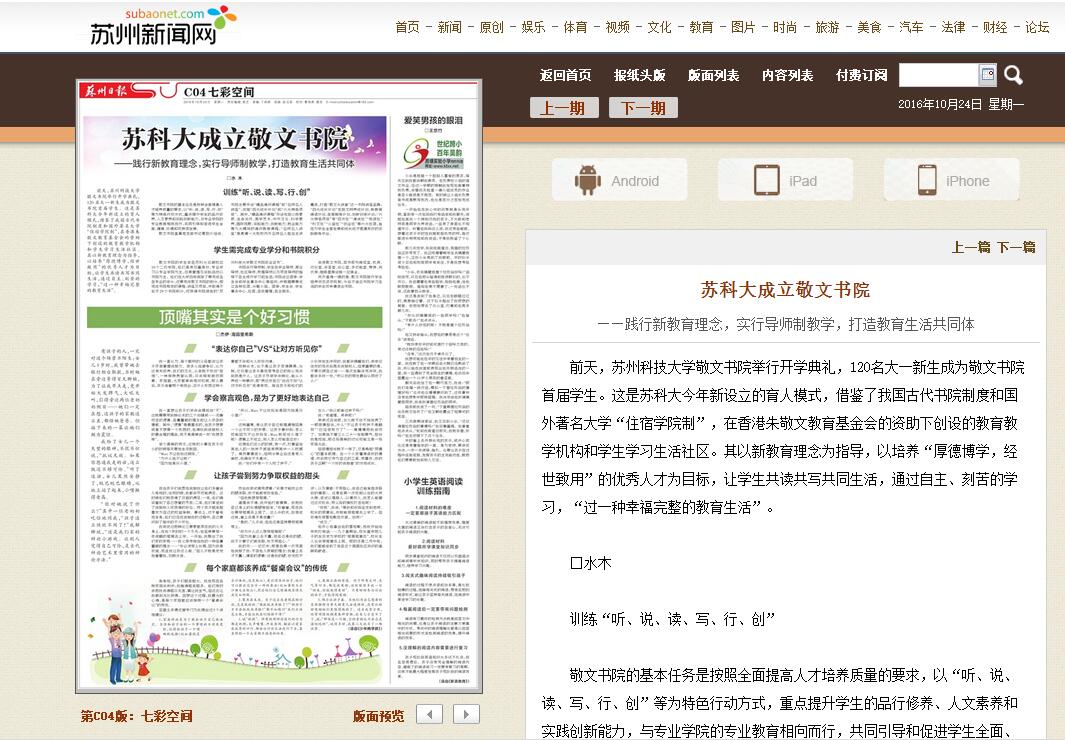
Task: Select 返回首页 in the dark toolbar
Action: tap(565, 75)
